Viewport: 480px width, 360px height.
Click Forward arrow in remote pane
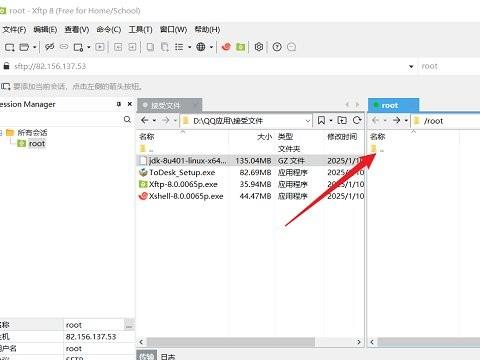click(396, 120)
